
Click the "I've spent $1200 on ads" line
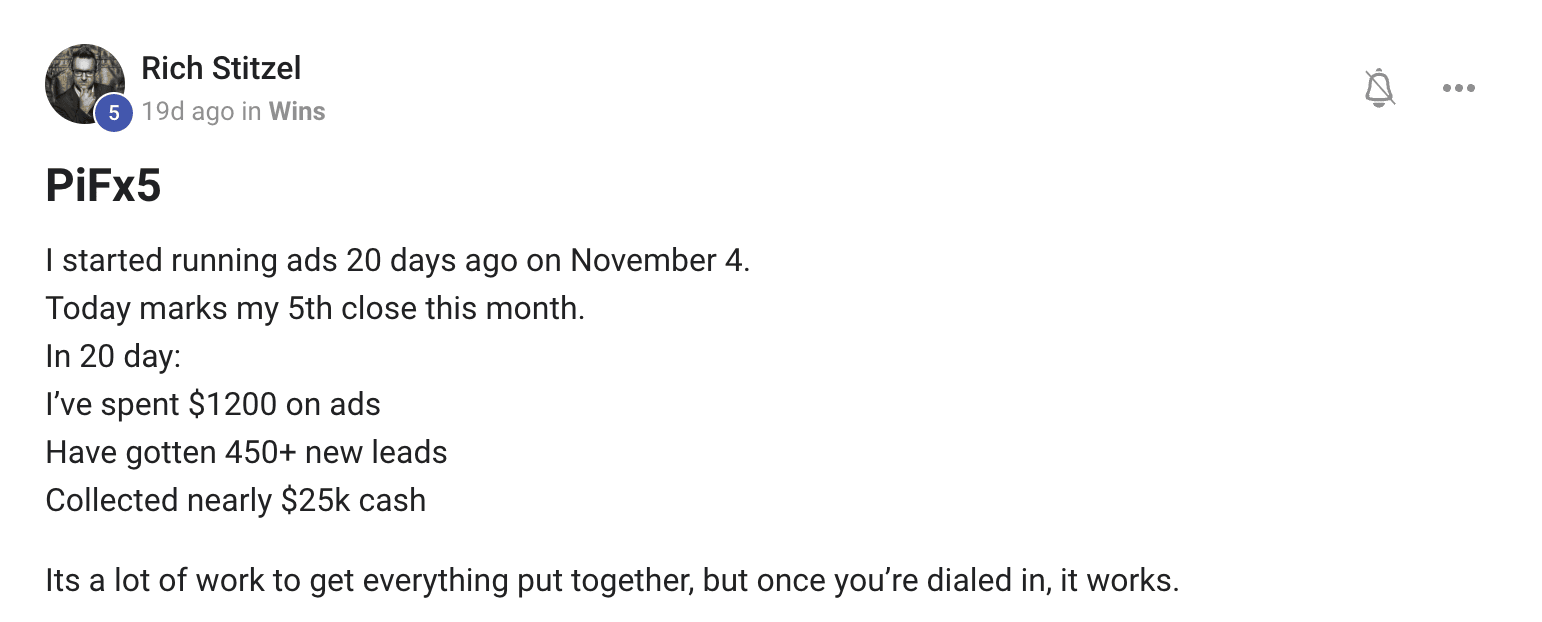point(213,404)
